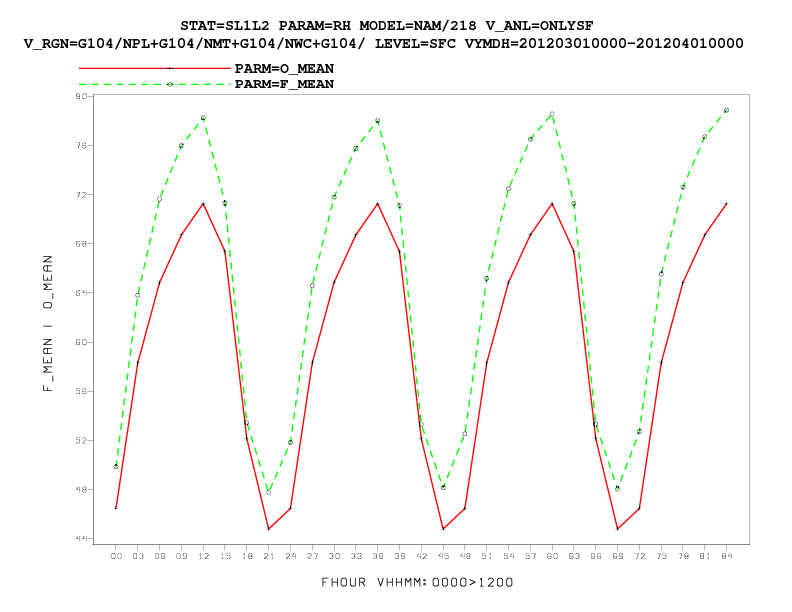This screenshot has height=612, width=792.
Task: Click the x-axis tick label 27
Action: point(312,556)
